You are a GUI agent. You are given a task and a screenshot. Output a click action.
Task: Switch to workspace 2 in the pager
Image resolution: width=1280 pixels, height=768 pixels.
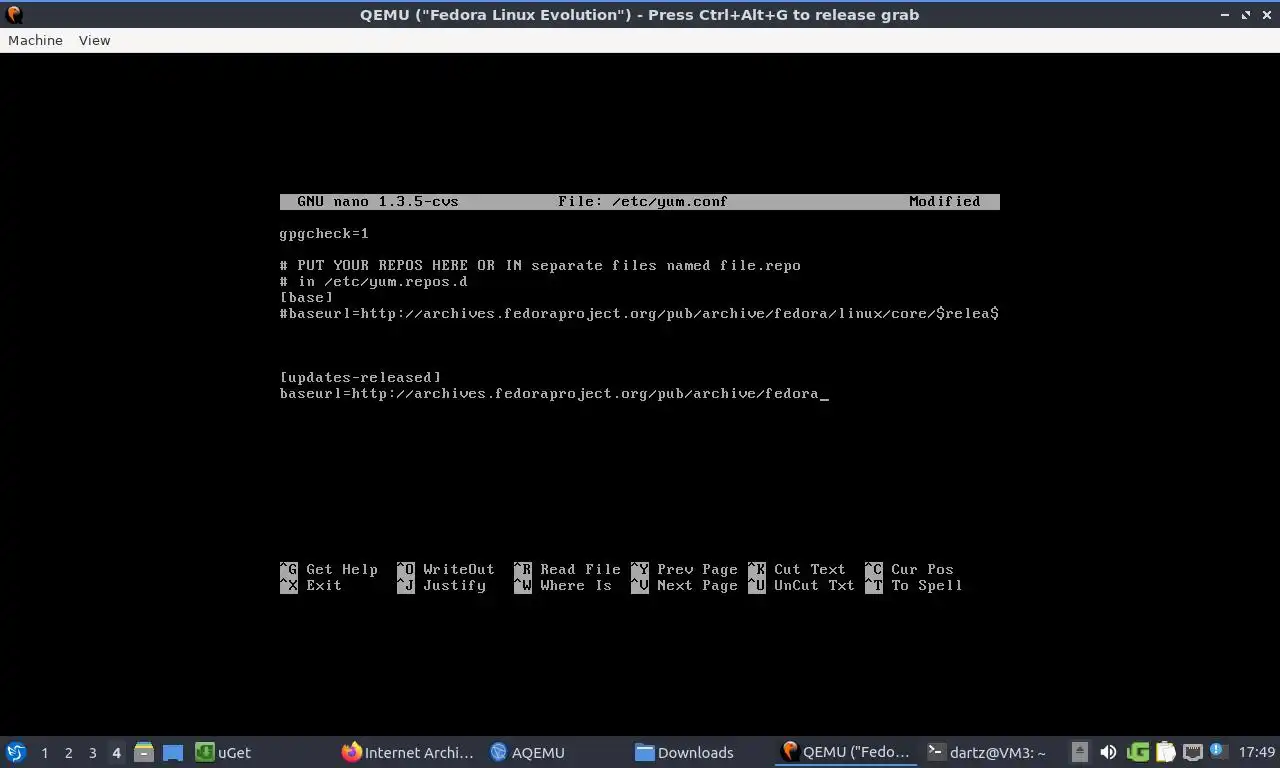(x=68, y=753)
